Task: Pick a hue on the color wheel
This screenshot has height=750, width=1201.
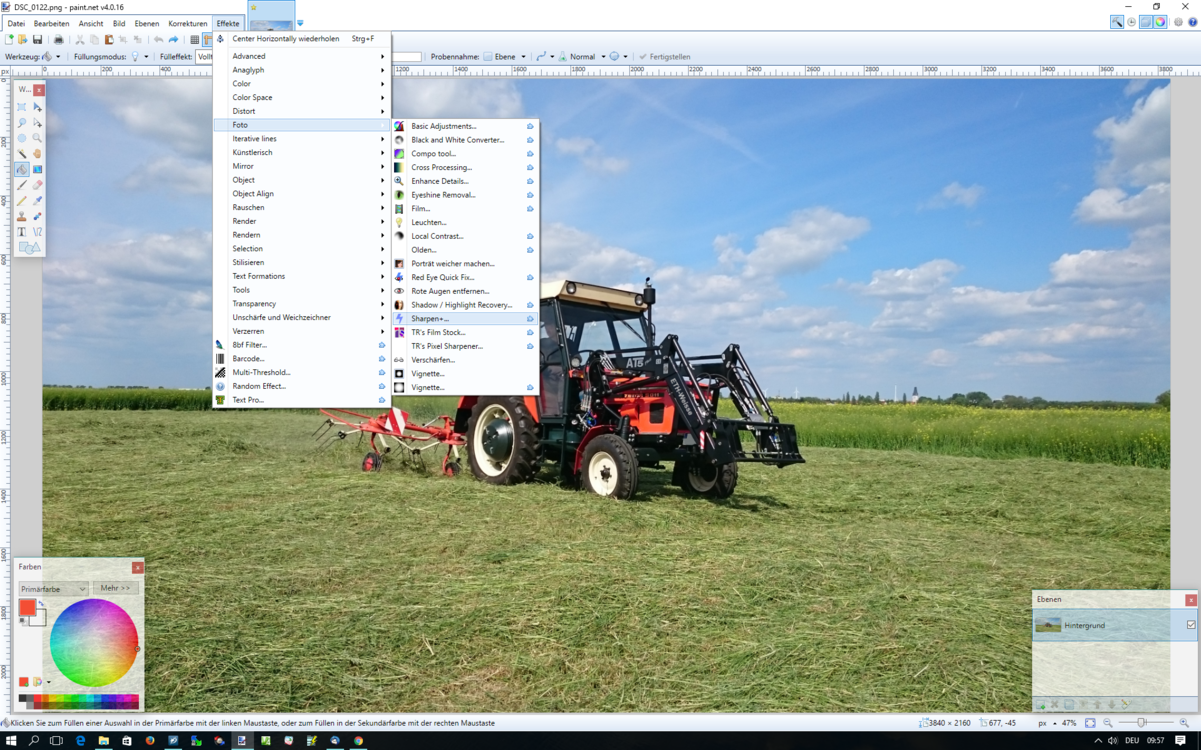Action: [x=94, y=643]
